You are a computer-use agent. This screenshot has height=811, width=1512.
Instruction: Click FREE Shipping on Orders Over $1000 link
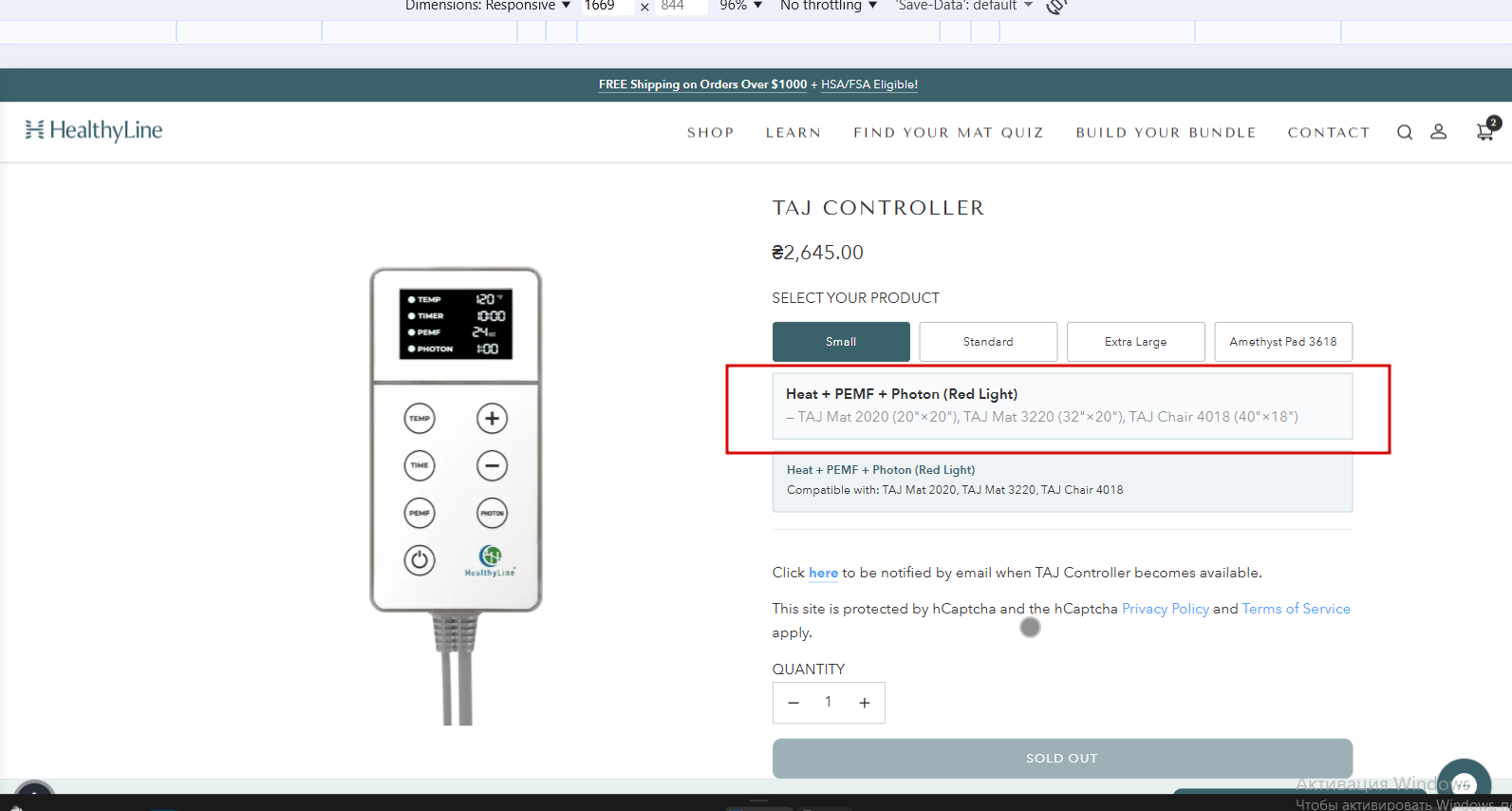[702, 85]
